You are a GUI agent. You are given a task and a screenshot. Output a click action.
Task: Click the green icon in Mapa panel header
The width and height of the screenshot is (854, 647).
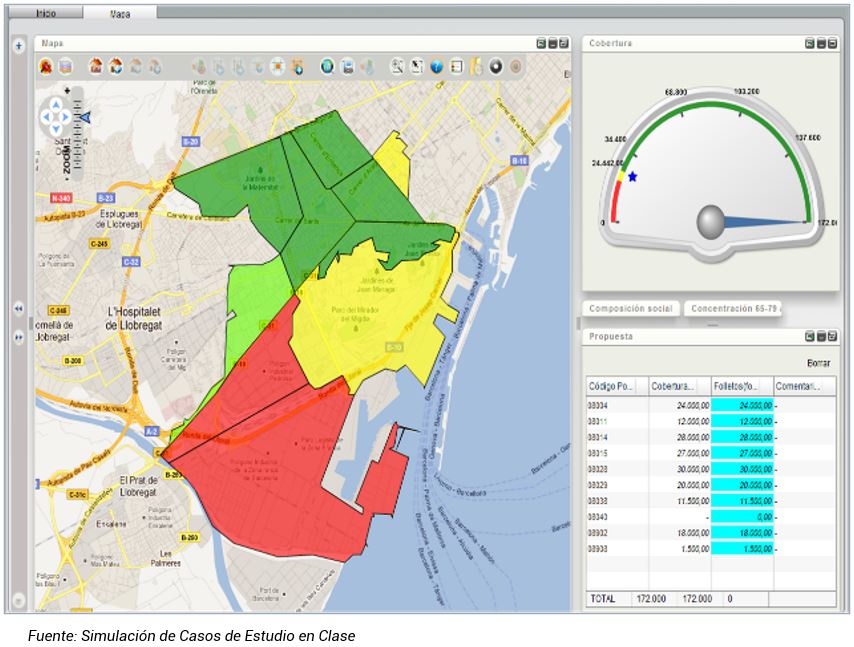541,44
